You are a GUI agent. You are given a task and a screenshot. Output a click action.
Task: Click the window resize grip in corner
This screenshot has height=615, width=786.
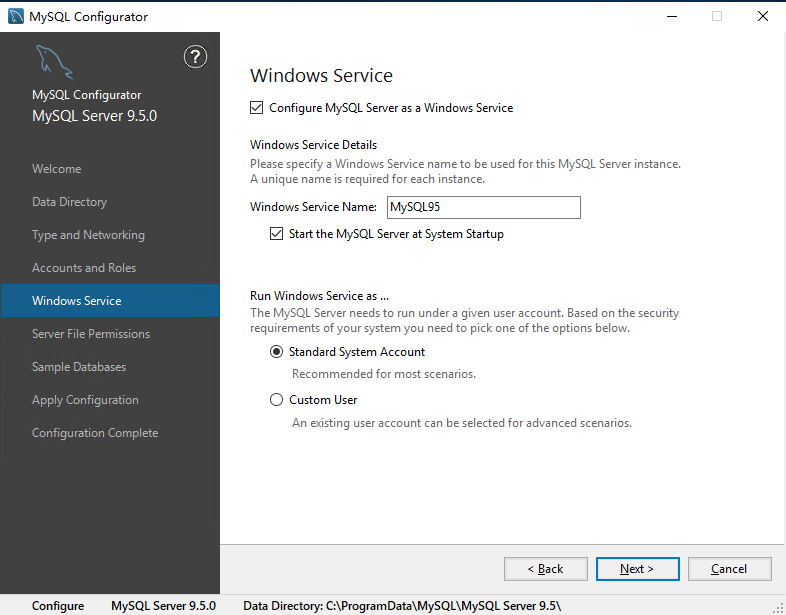pyautogui.click(x=778, y=607)
